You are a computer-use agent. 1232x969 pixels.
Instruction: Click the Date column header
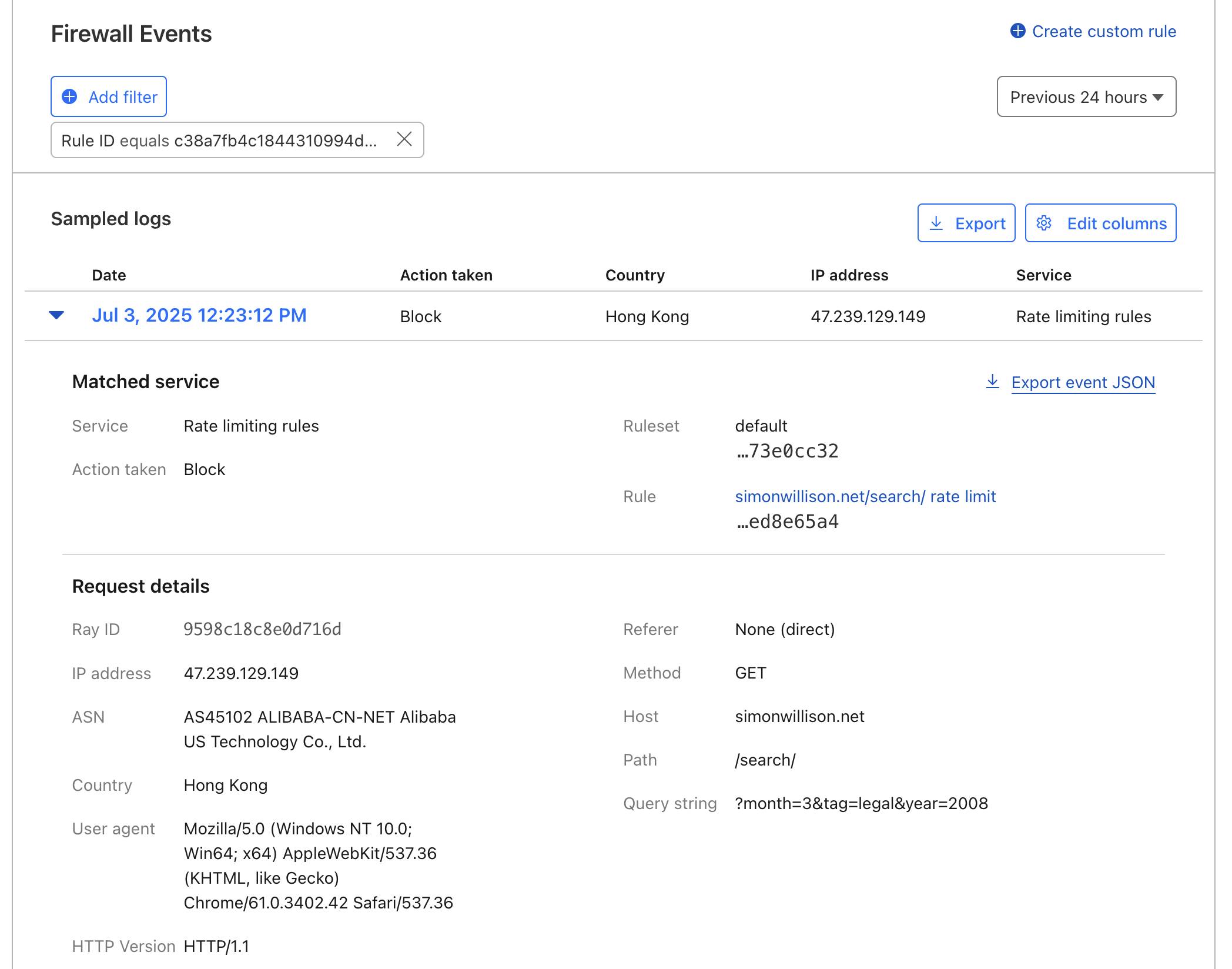(109, 275)
